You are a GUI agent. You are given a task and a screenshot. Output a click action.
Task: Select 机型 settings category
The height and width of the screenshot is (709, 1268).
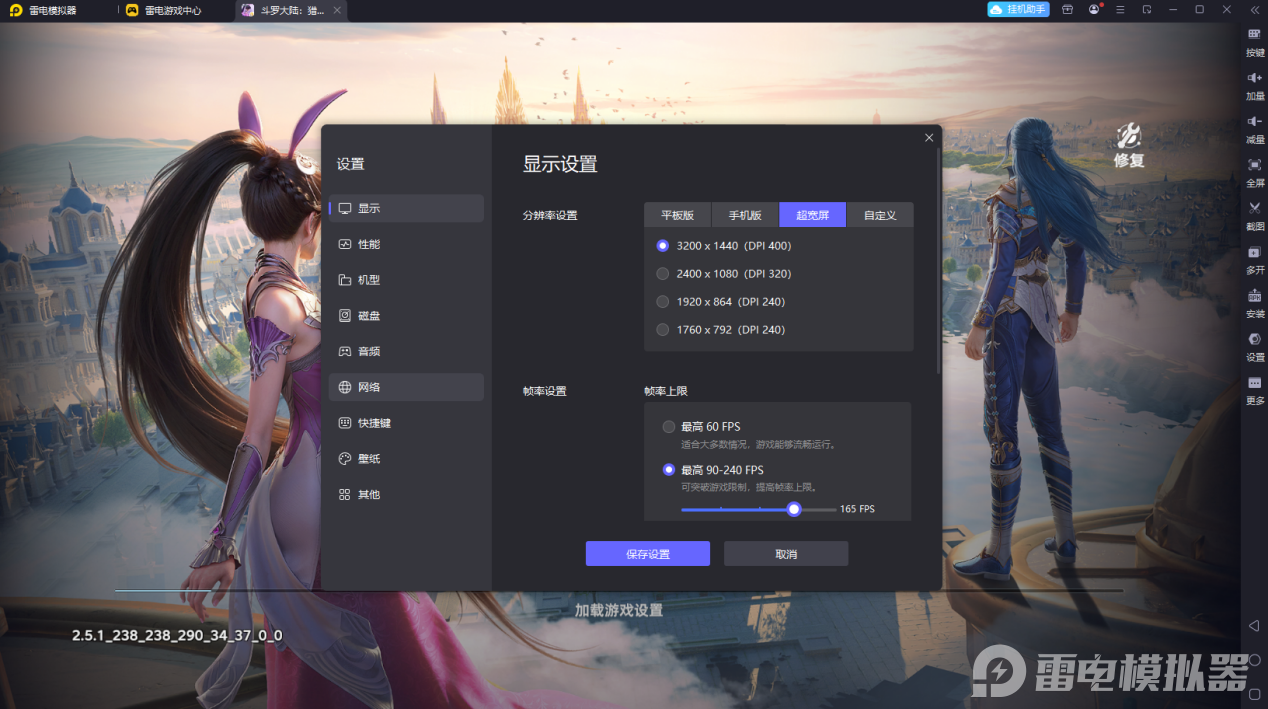coord(406,280)
